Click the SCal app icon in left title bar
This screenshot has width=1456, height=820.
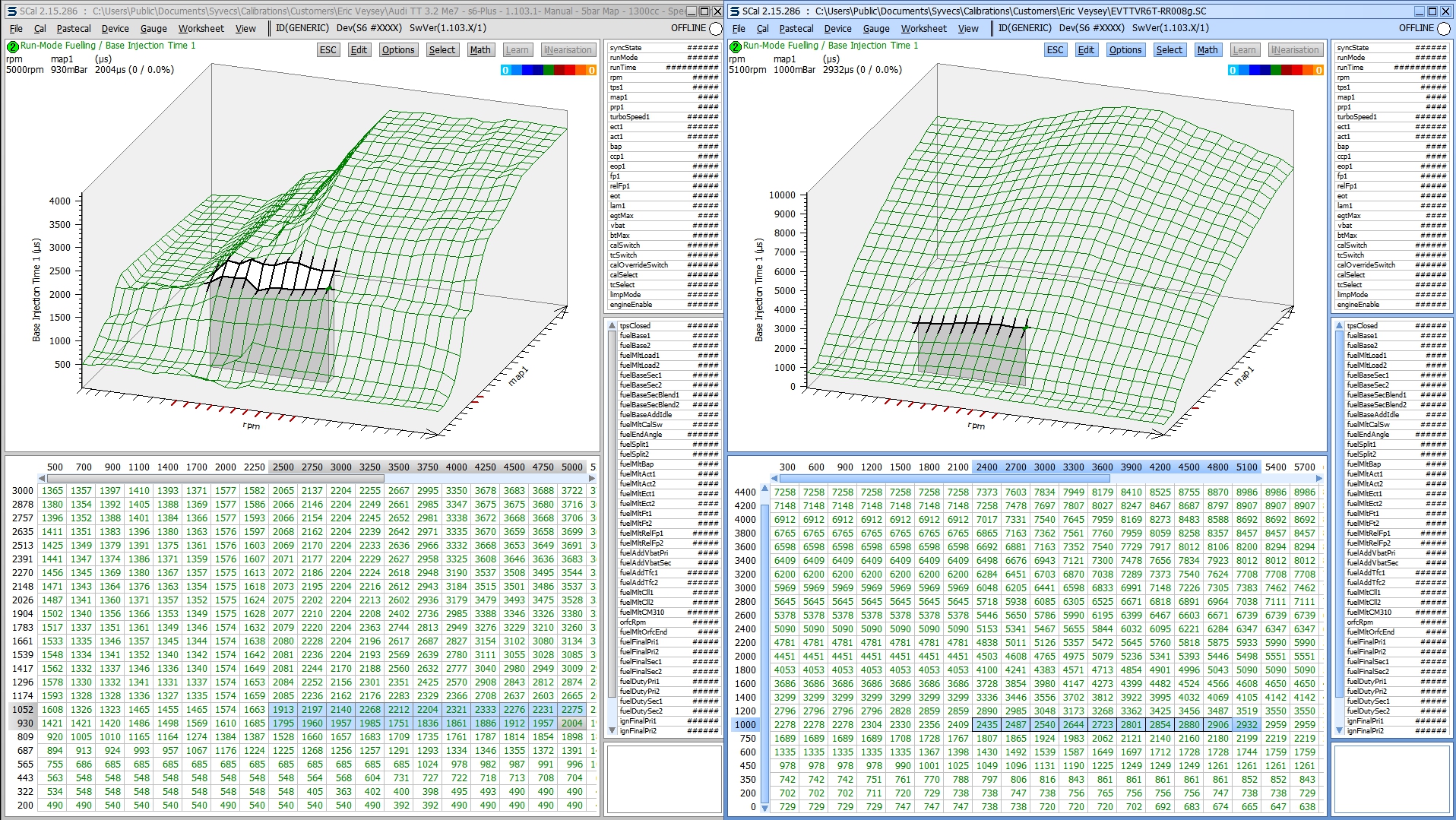pyautogui.click(x=11, y=11)
